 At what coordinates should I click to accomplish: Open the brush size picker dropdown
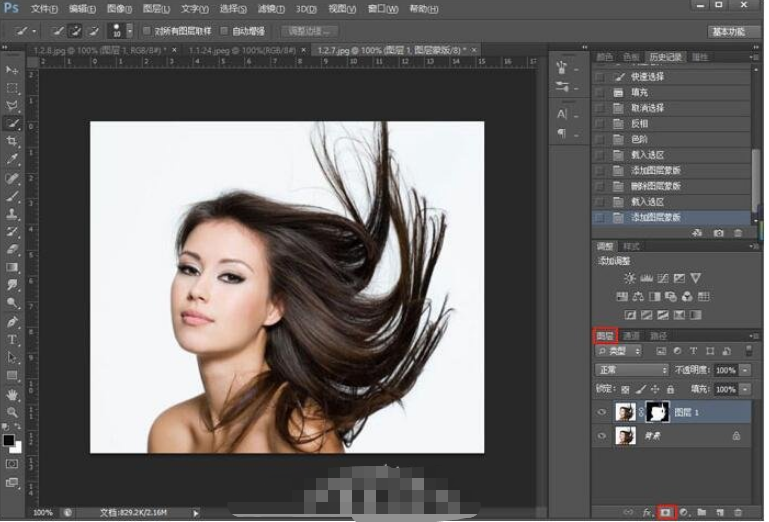129,31
